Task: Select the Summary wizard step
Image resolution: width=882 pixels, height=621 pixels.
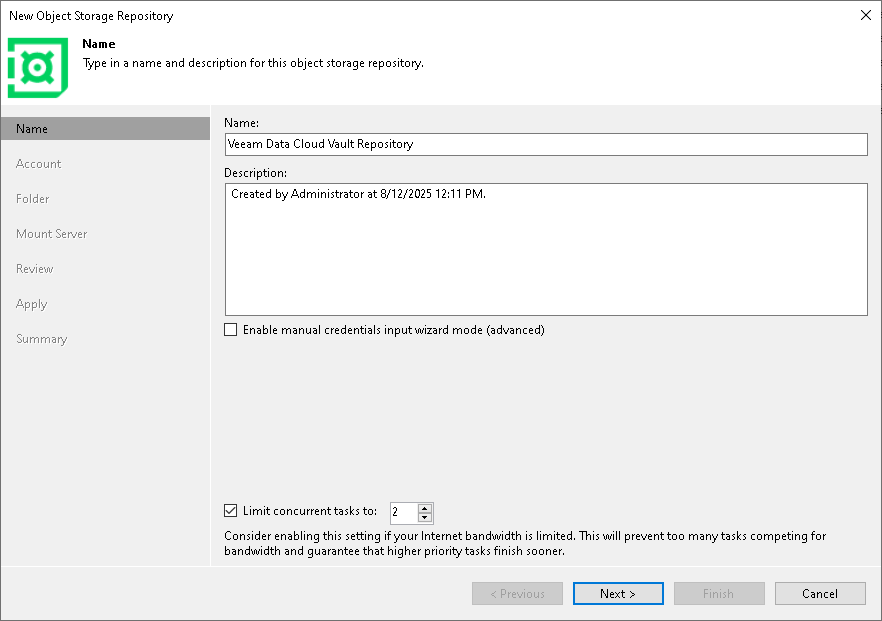Action: [42, 339]
